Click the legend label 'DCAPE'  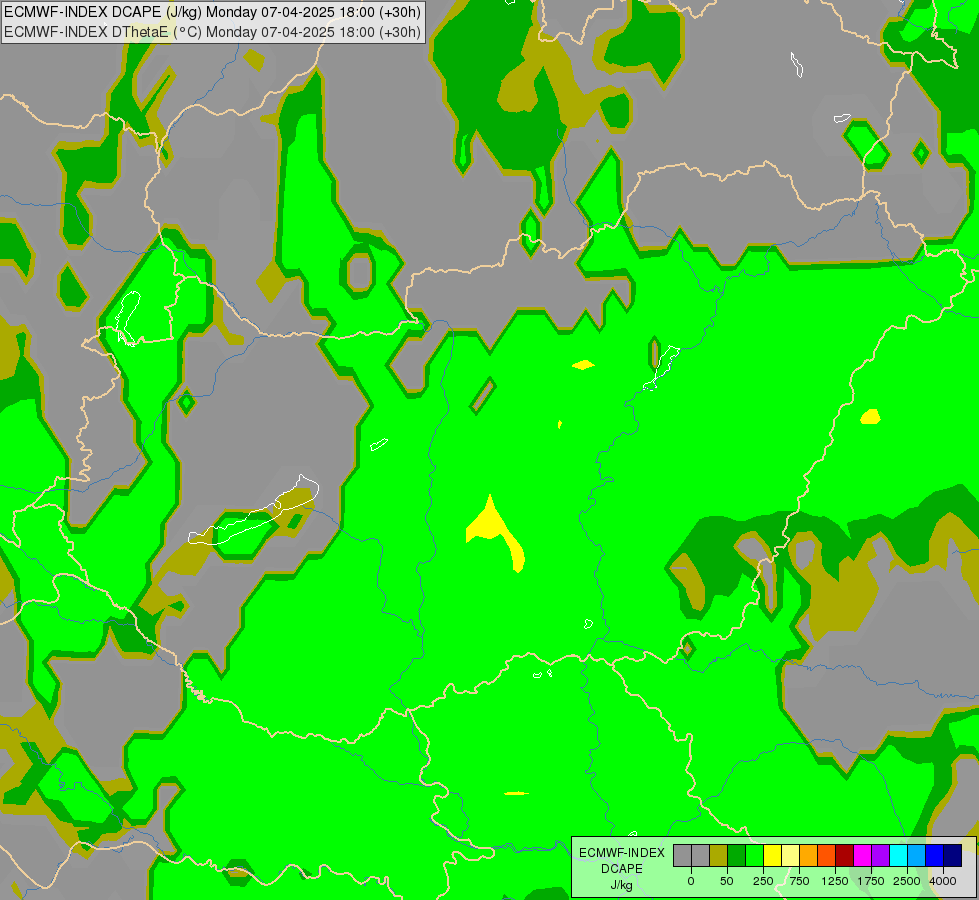coord(622,869)
